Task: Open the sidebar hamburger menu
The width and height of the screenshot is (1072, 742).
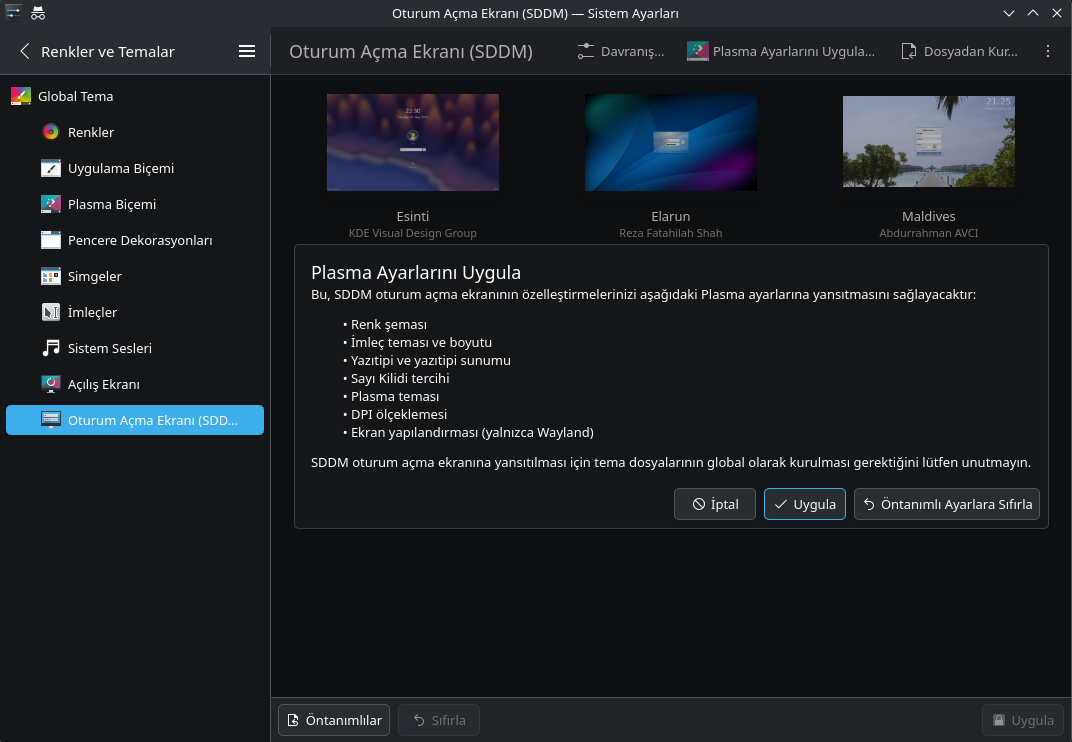Action: 247,51
